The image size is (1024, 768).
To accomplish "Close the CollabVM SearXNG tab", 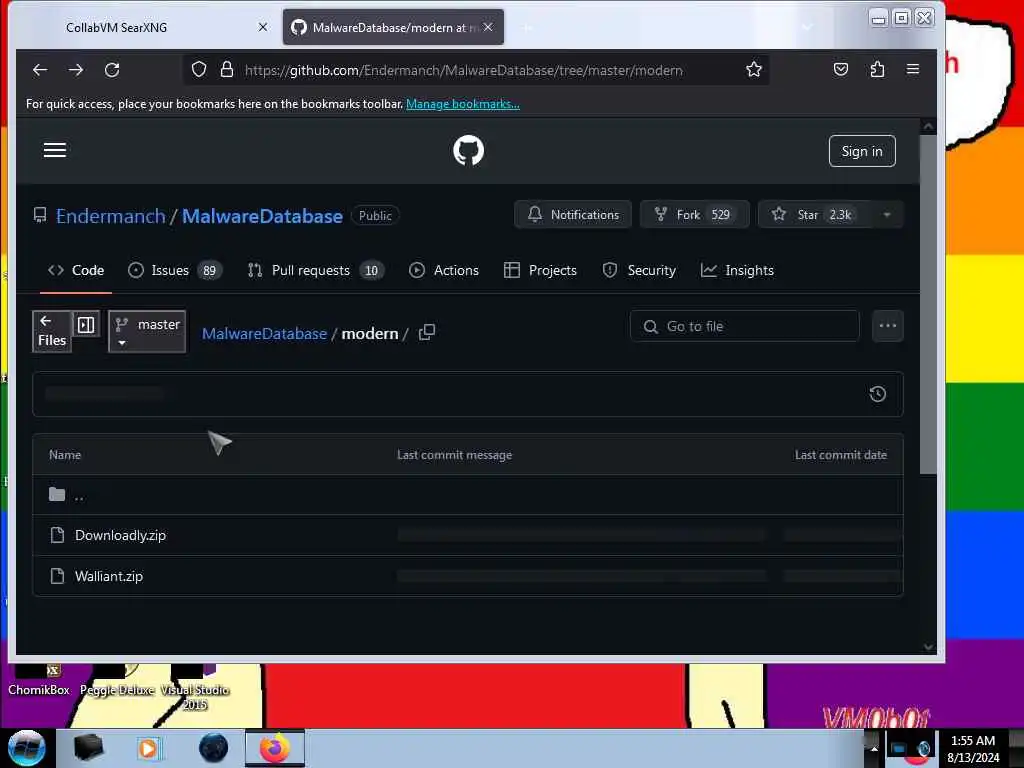I will [x=263, y=27].
